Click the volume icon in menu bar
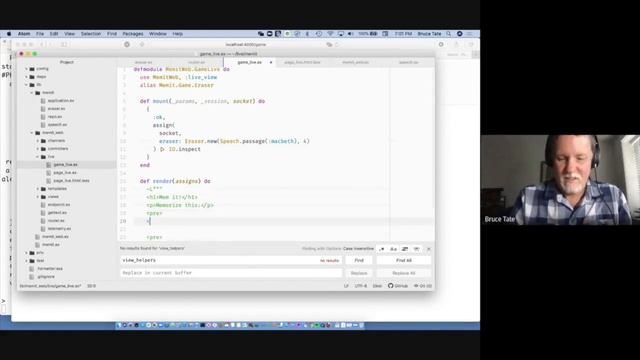This screenshot has width=640, height=360. [x=350, y=34]
